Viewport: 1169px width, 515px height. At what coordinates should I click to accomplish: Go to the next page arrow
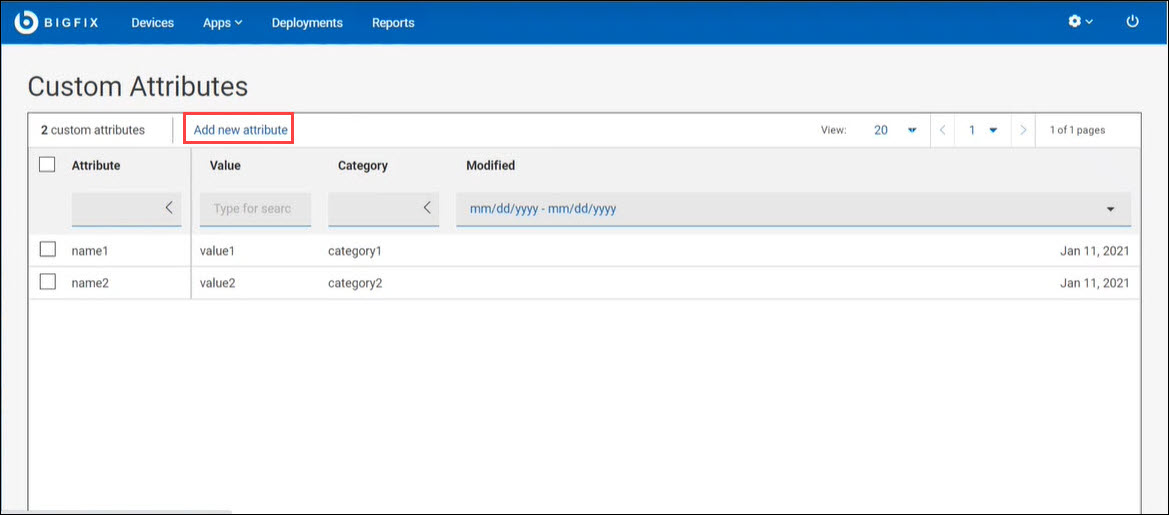tap(1022, 130)
